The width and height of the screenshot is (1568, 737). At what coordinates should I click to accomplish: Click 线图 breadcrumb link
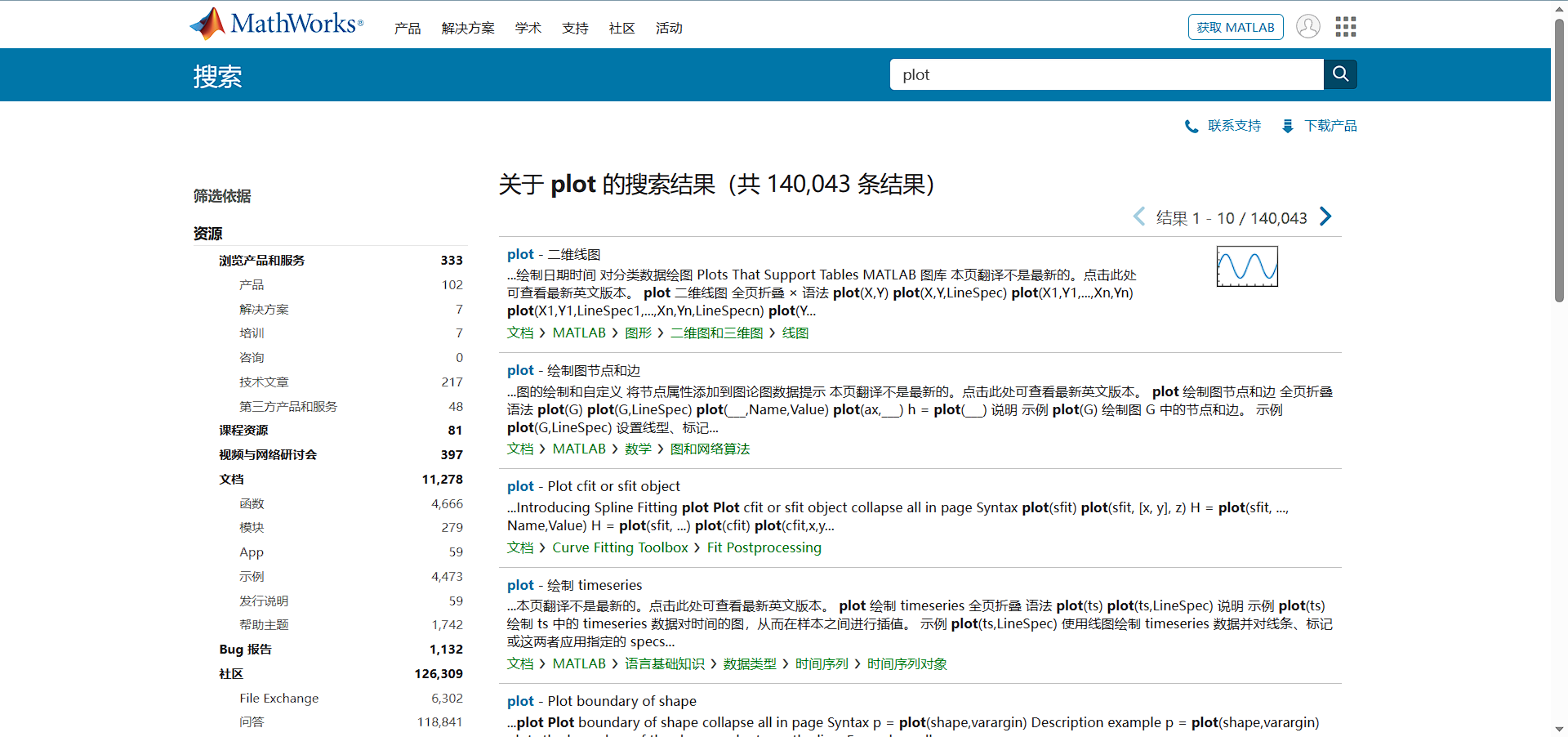(x=795, y=333)
